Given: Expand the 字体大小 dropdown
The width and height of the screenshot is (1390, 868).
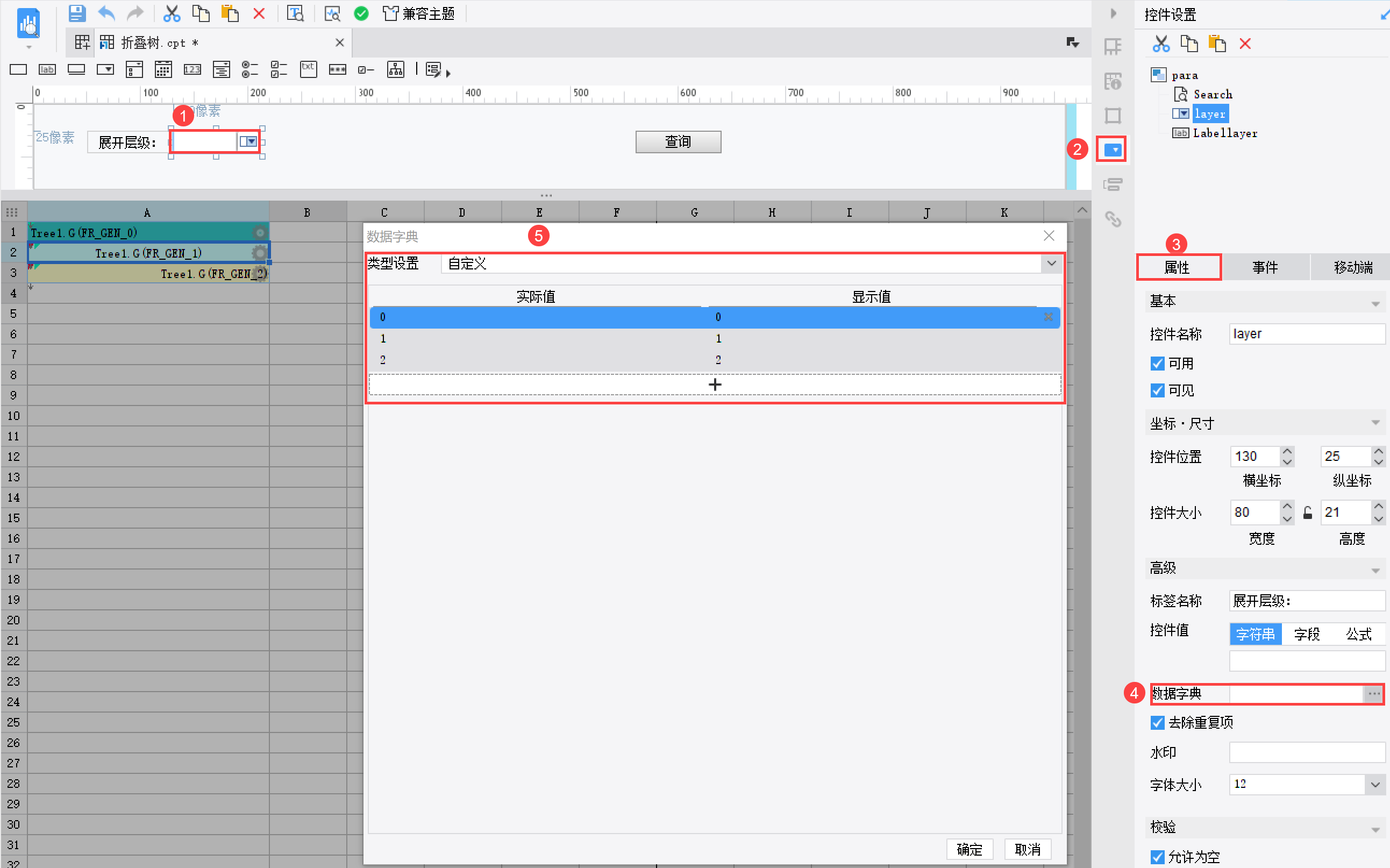Looking at the screenshot, I should click(x=1375, y=784).
